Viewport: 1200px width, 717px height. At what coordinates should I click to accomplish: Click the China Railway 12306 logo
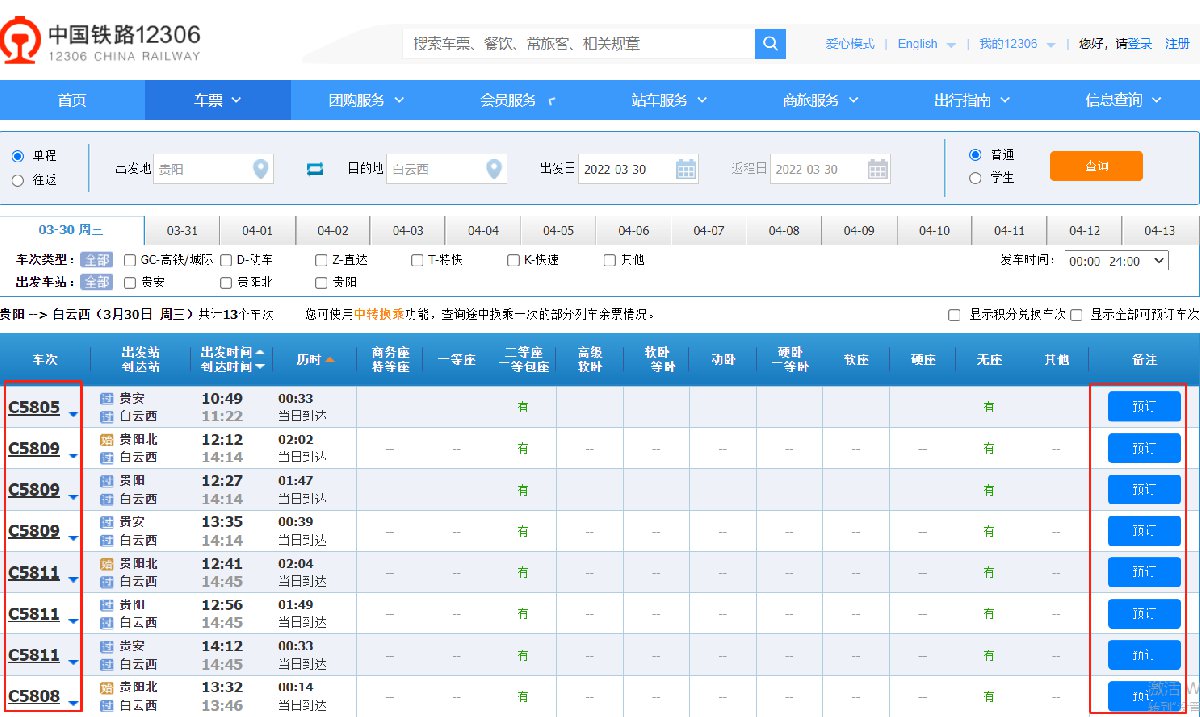102,43
